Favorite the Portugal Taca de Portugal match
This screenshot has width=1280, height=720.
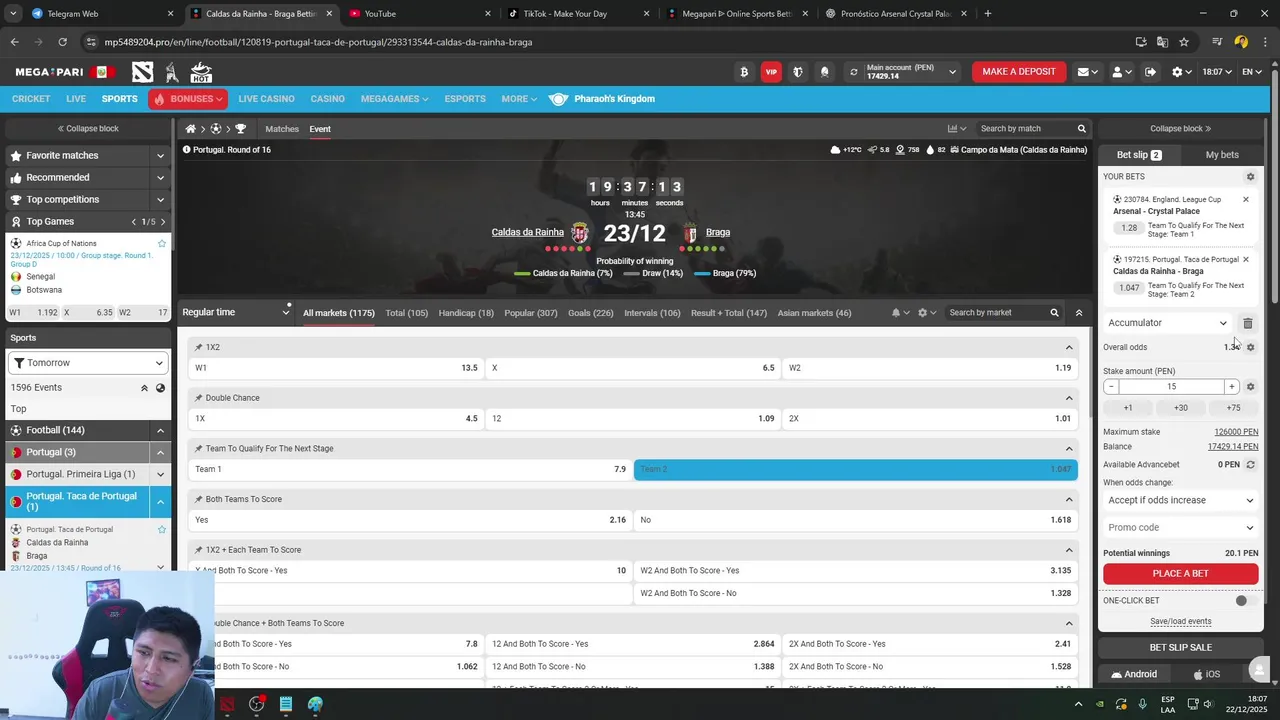tap(162, 529)
